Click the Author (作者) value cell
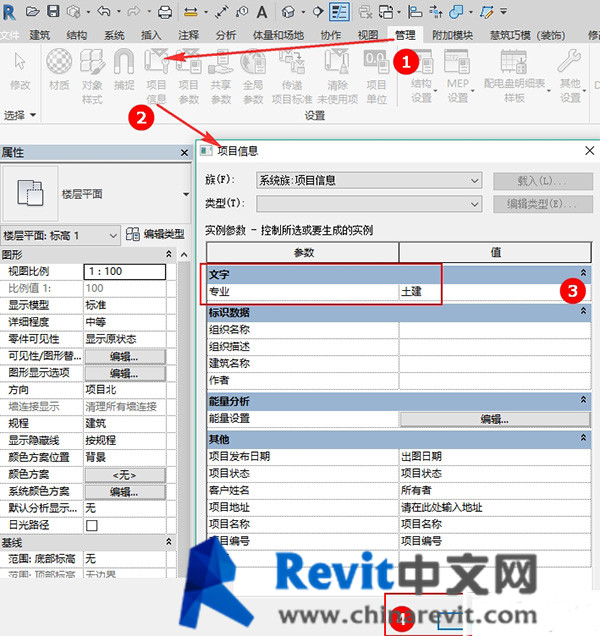The height and width of the screenshot is (636, 600). coord(495,380)
